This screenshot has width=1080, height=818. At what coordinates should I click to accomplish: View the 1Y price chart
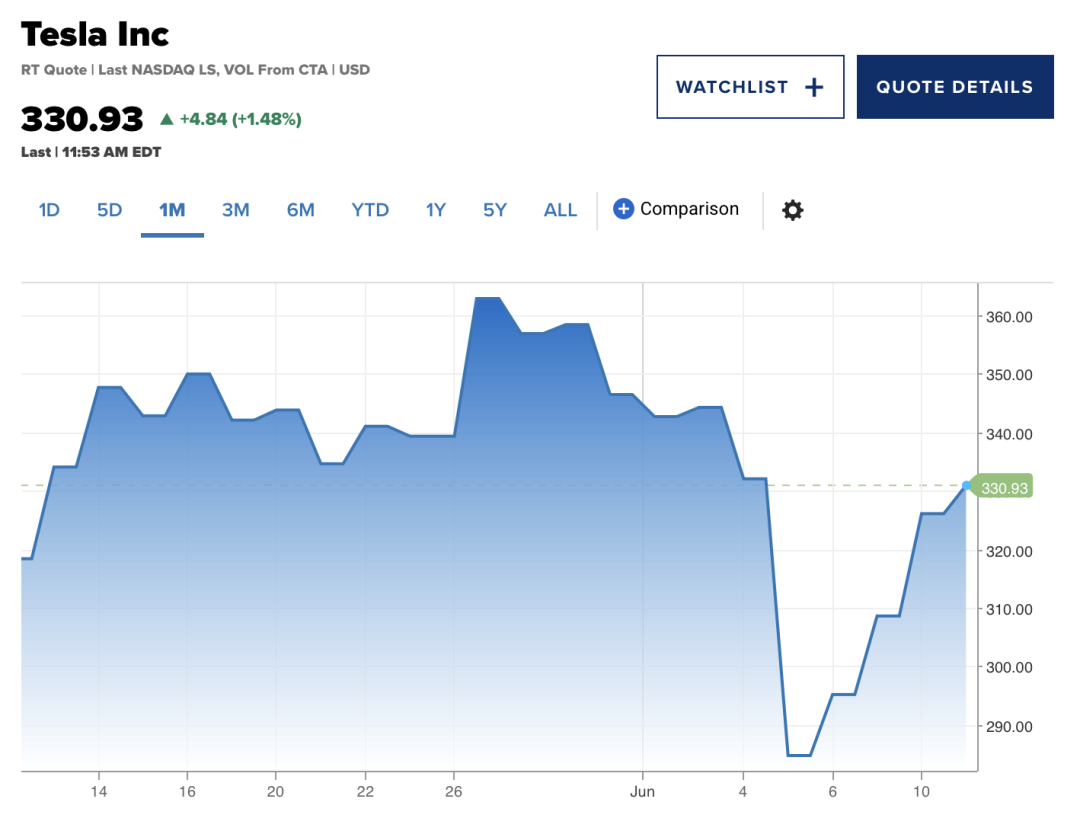pyautogui.click(x=435, y=210)
